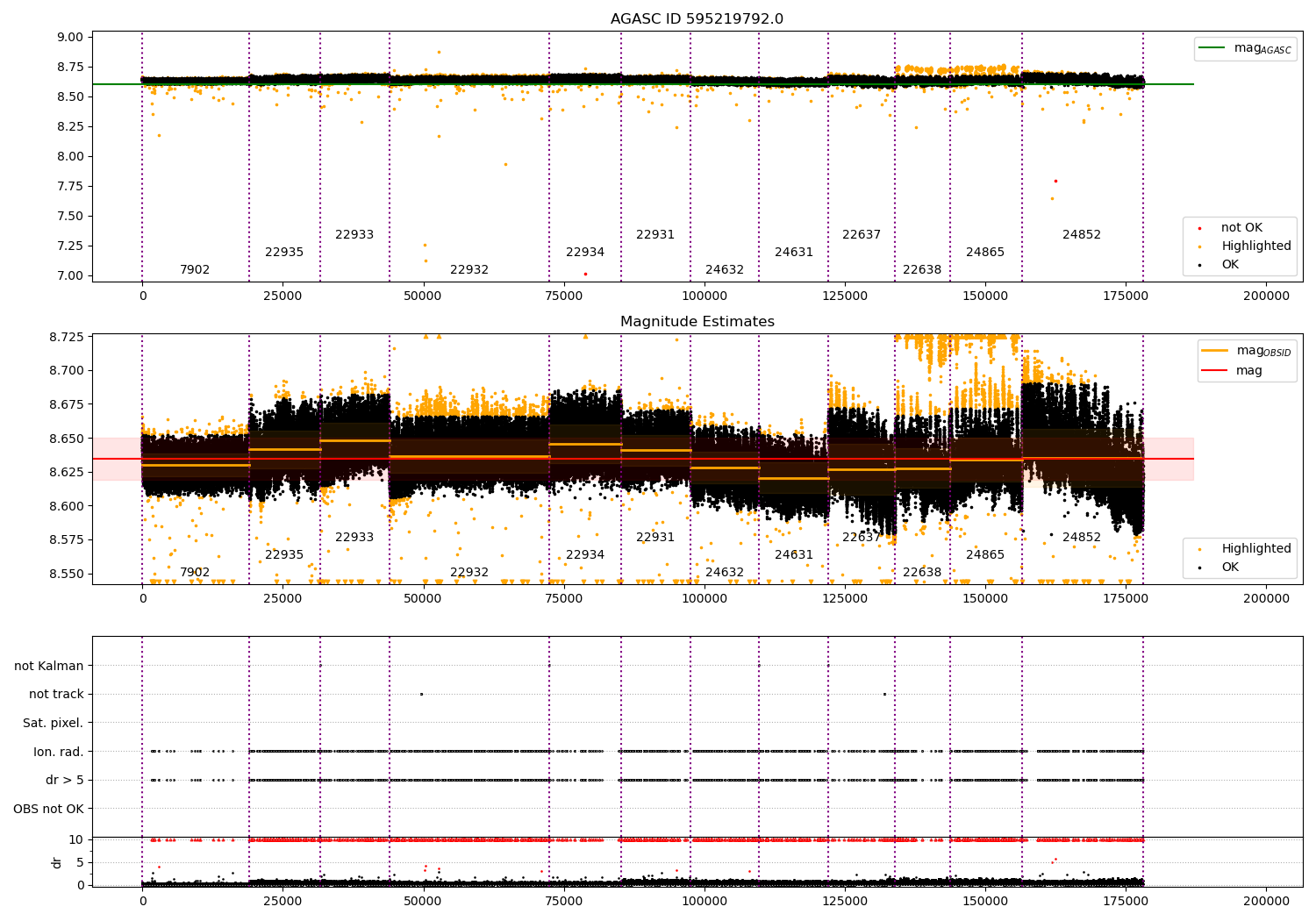Click OBSID label 24865 in the top plot

[985, 253]
